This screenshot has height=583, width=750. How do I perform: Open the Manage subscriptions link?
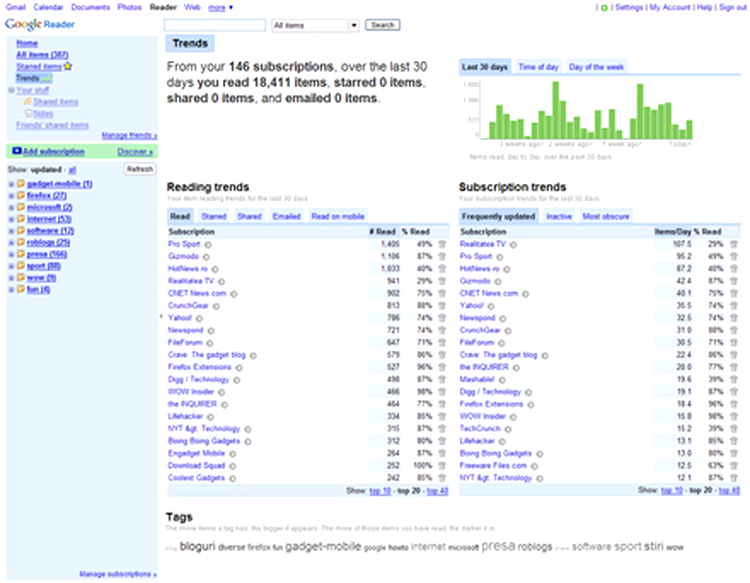pos(117,575)
